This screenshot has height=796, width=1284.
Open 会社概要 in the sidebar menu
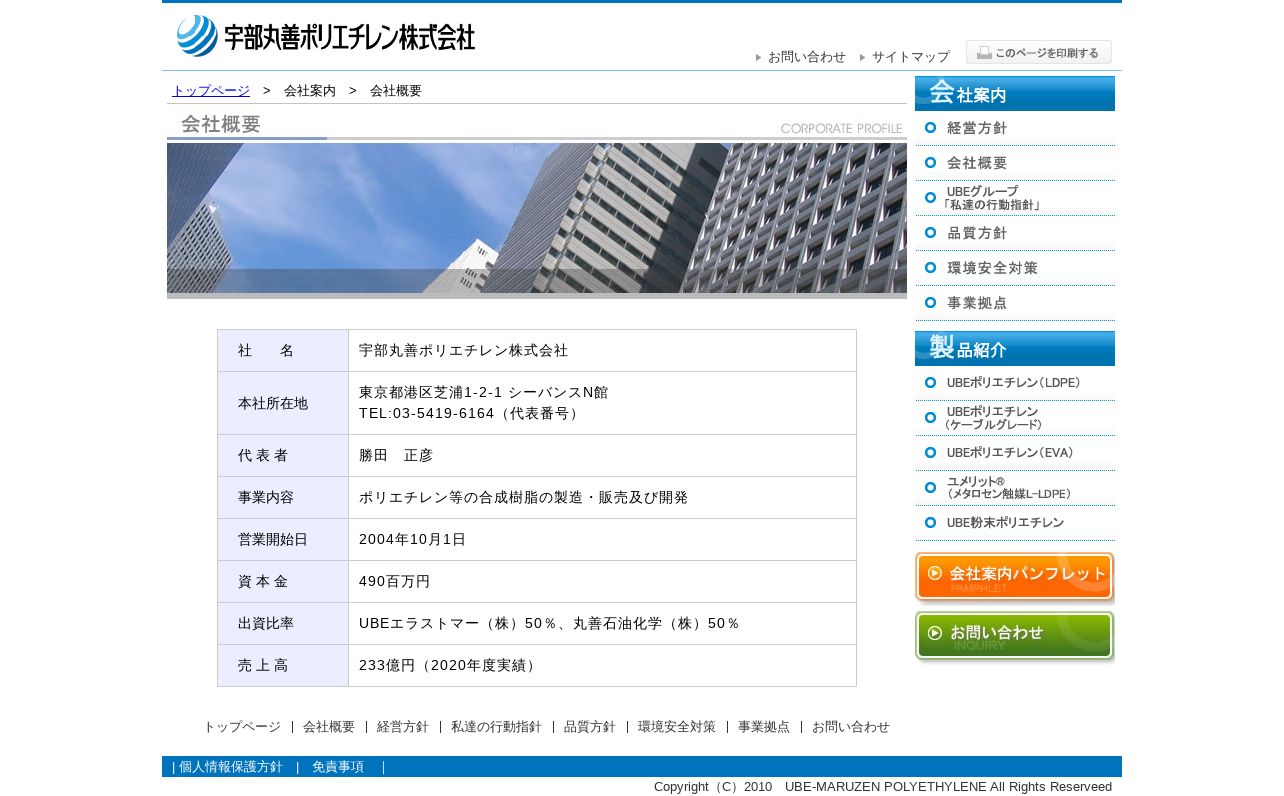(x=1015, y=163)
